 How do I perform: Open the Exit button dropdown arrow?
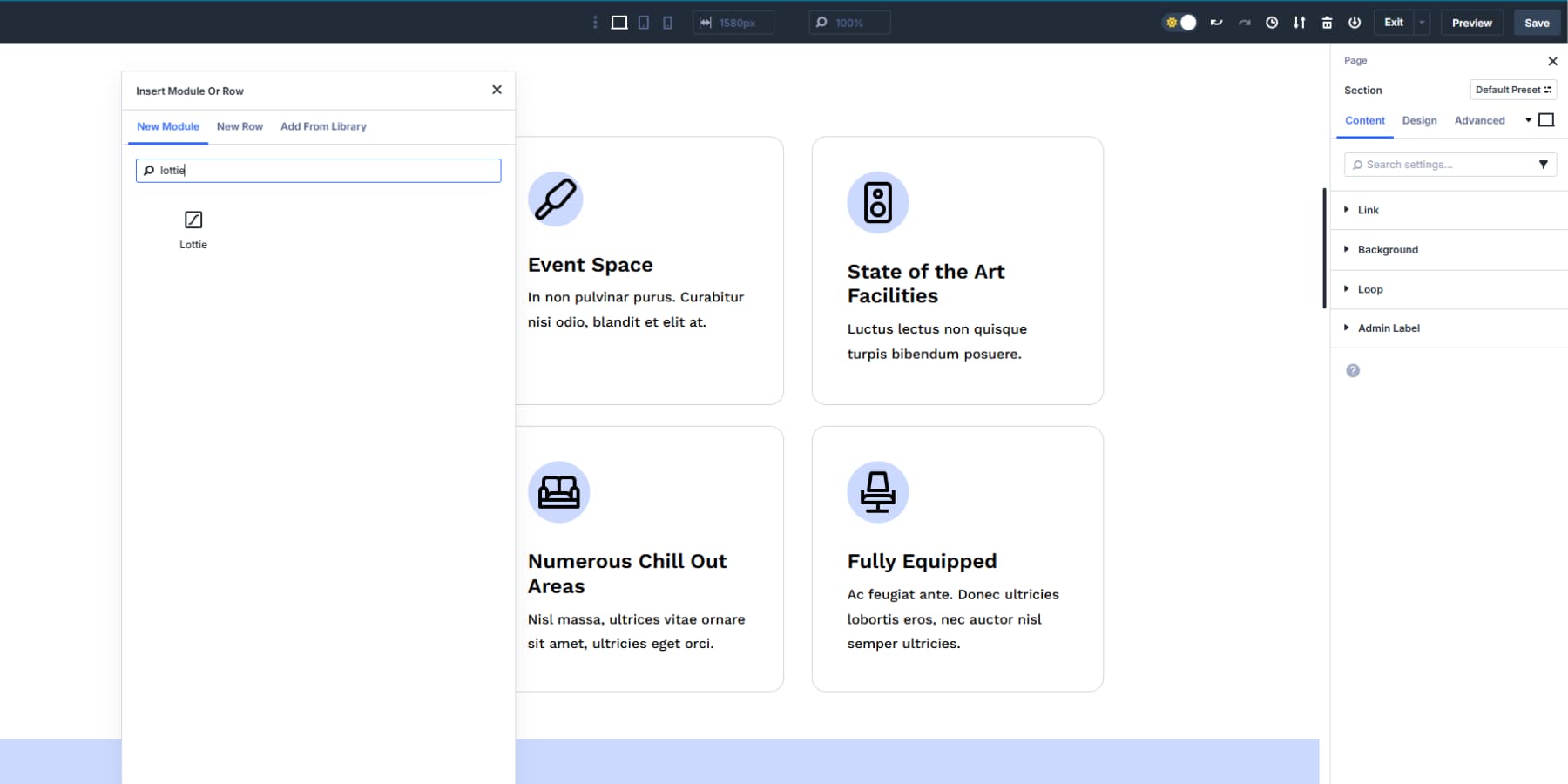pos(1422,22)
